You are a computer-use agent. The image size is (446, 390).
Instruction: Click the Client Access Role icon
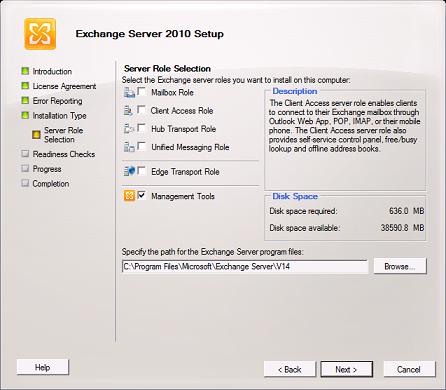tap(128, 110)
